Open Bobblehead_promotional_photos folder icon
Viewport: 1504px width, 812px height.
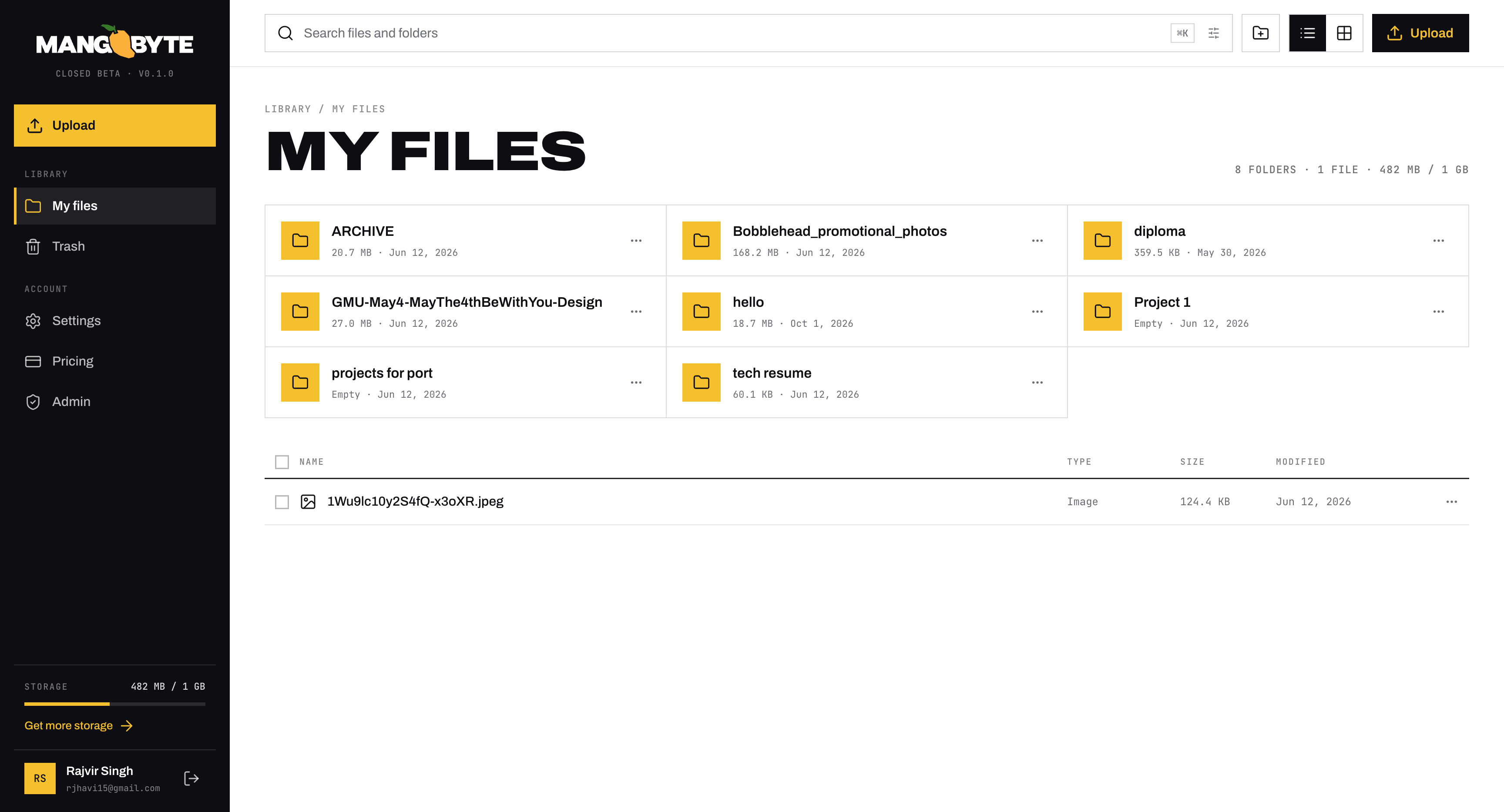[701, 241]
